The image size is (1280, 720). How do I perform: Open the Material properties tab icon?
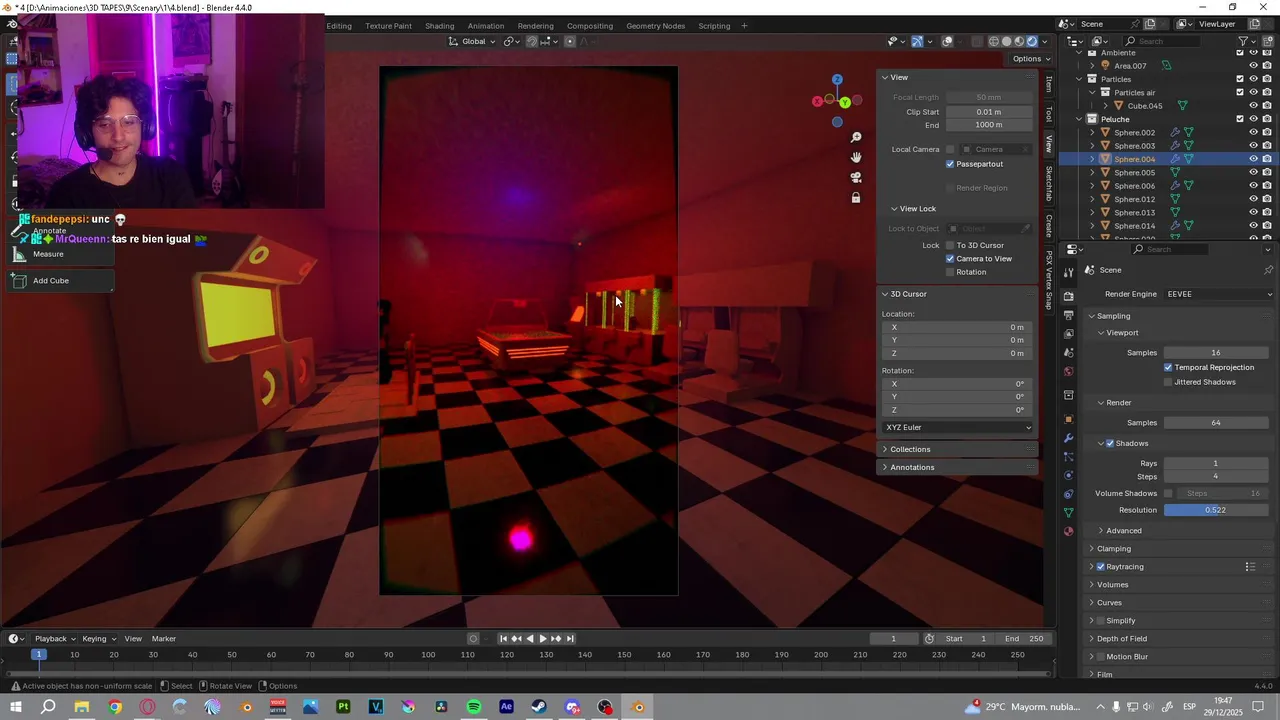pos(1068,532)
